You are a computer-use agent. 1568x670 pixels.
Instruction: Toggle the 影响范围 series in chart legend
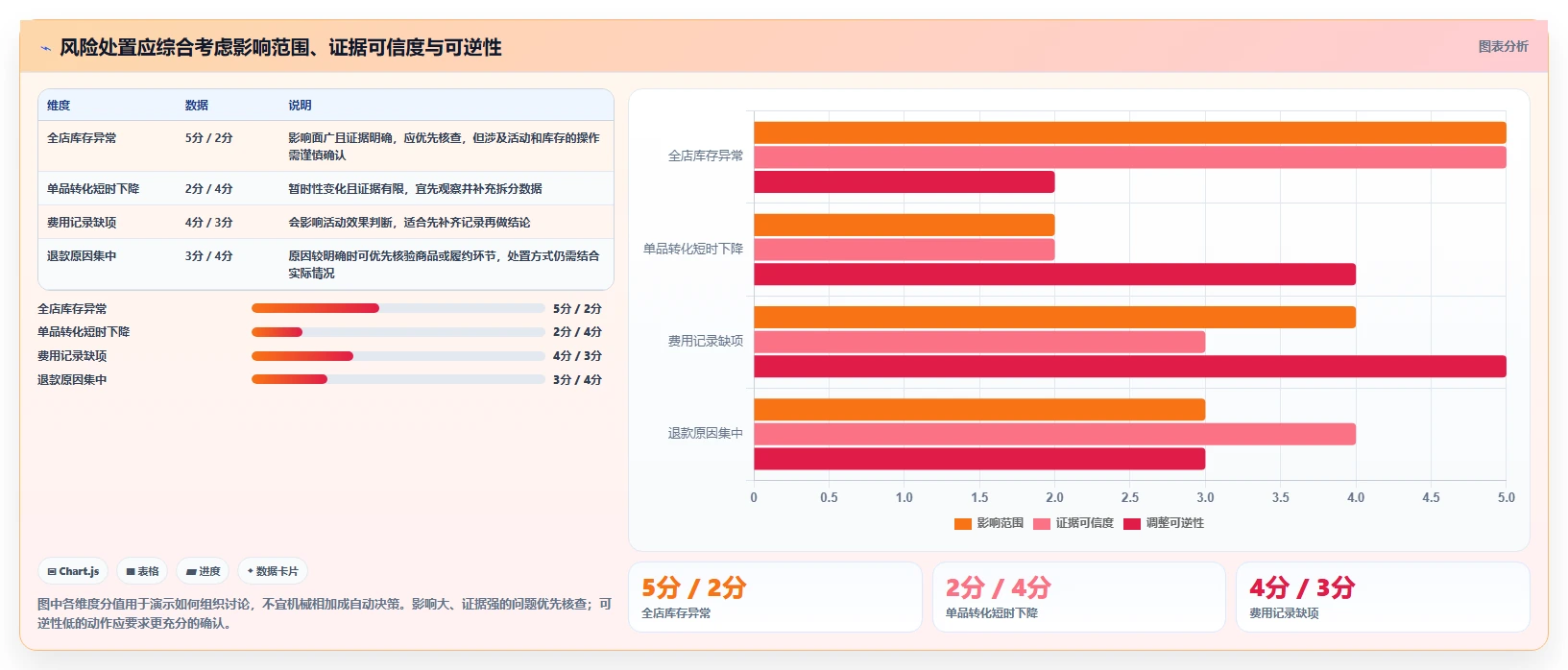tap(989, 523)
